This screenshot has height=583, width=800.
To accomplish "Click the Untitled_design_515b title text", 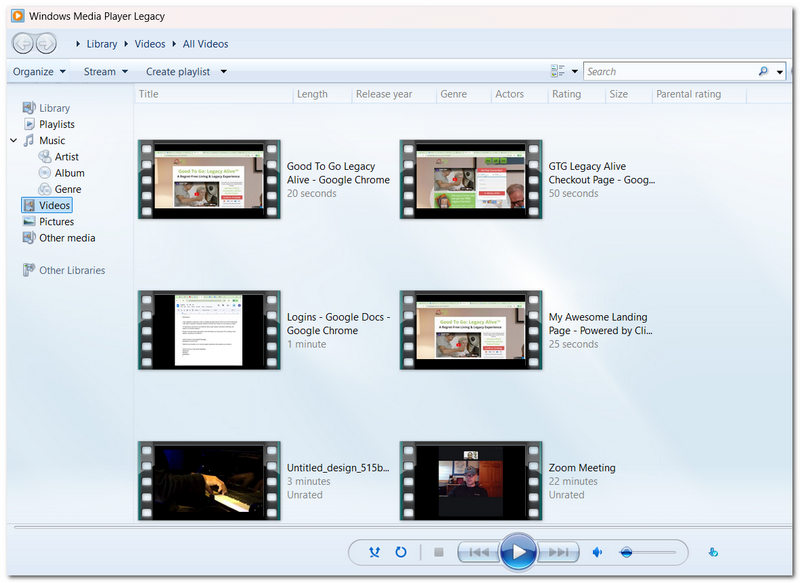I will (x=338, y=467).
